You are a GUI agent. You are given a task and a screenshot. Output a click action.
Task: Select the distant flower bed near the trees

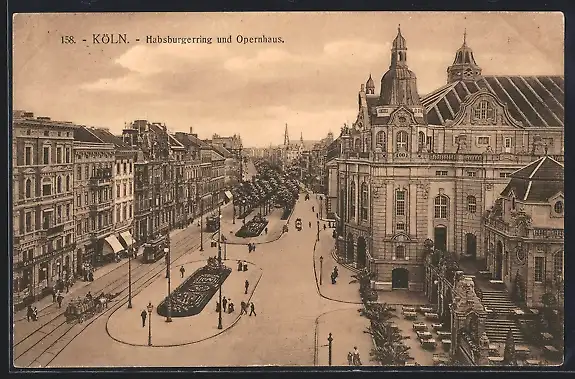click(252, 227)
